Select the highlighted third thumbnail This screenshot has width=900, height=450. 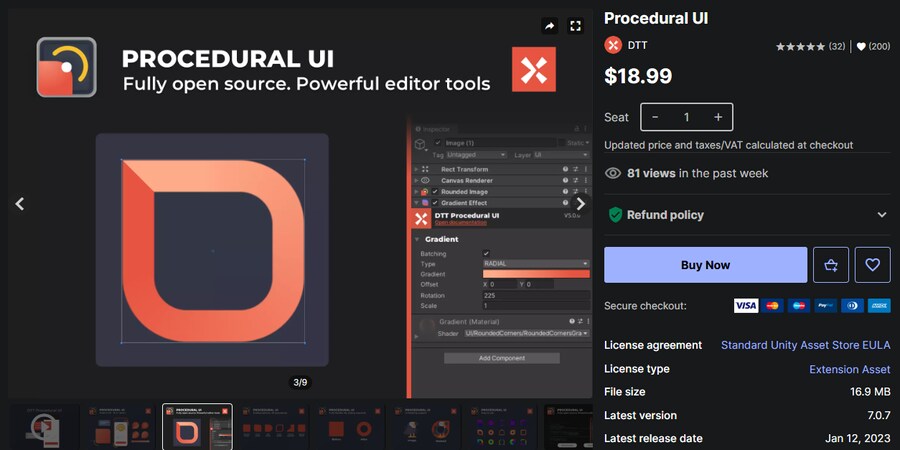(x=197, y=426)
